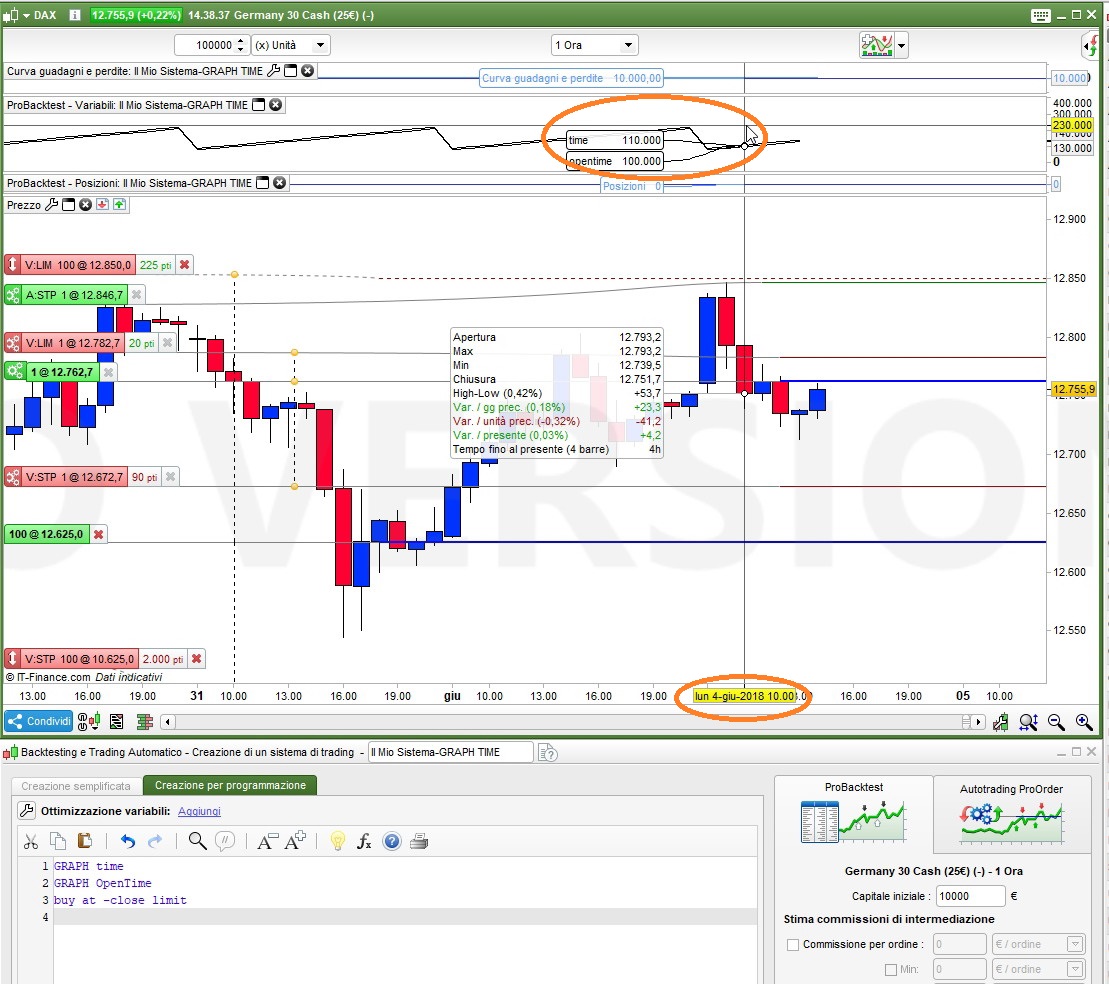Move Prezzo panel up with green arrow
This screenshot has height=984, width=1109.
(120, 204)
